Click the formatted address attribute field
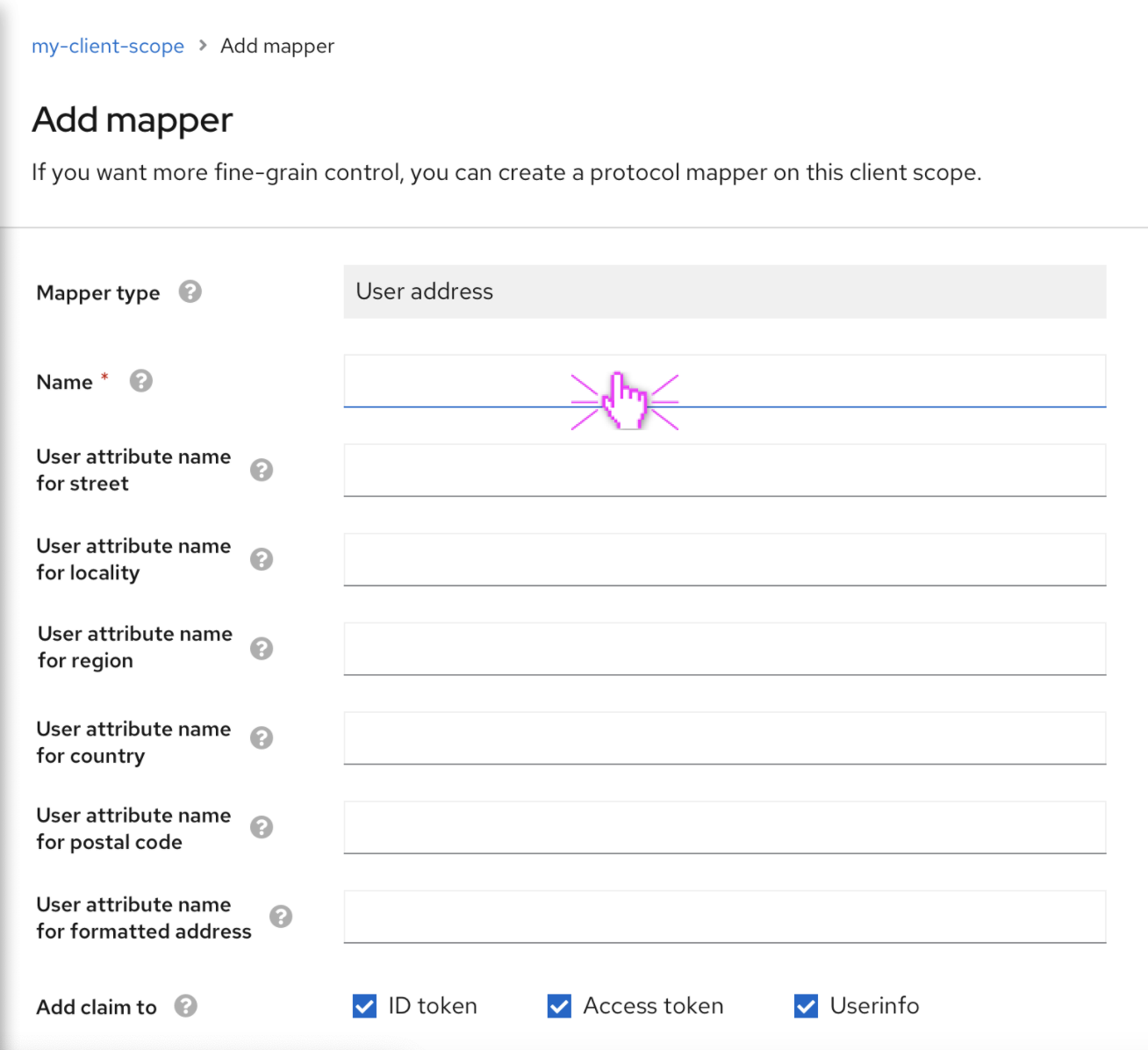The width and height of the screenshot is (1148, 1050). pos(725,917)
